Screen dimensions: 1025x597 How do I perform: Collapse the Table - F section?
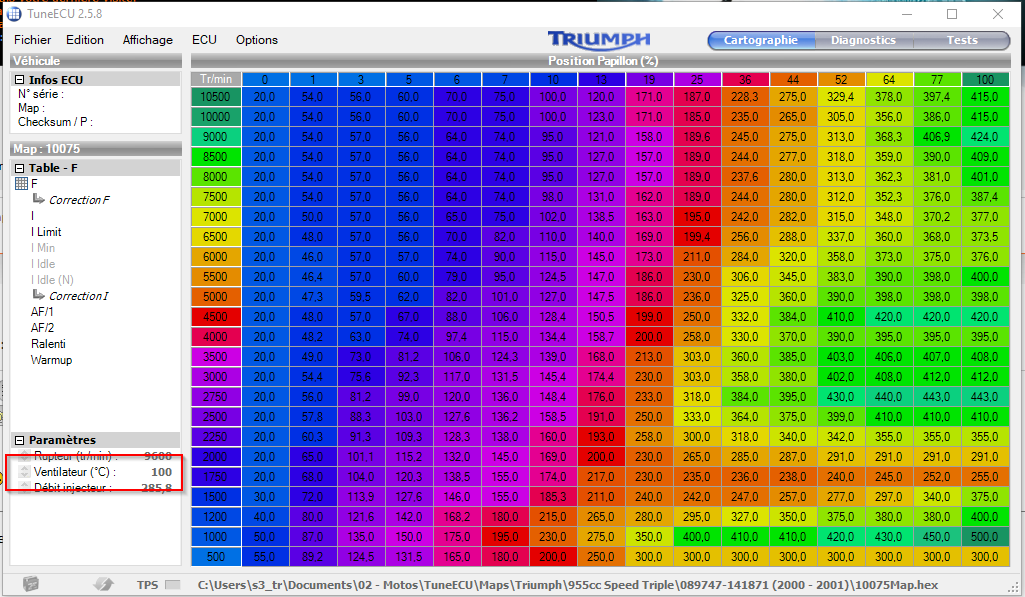click(x=19, y=168)
